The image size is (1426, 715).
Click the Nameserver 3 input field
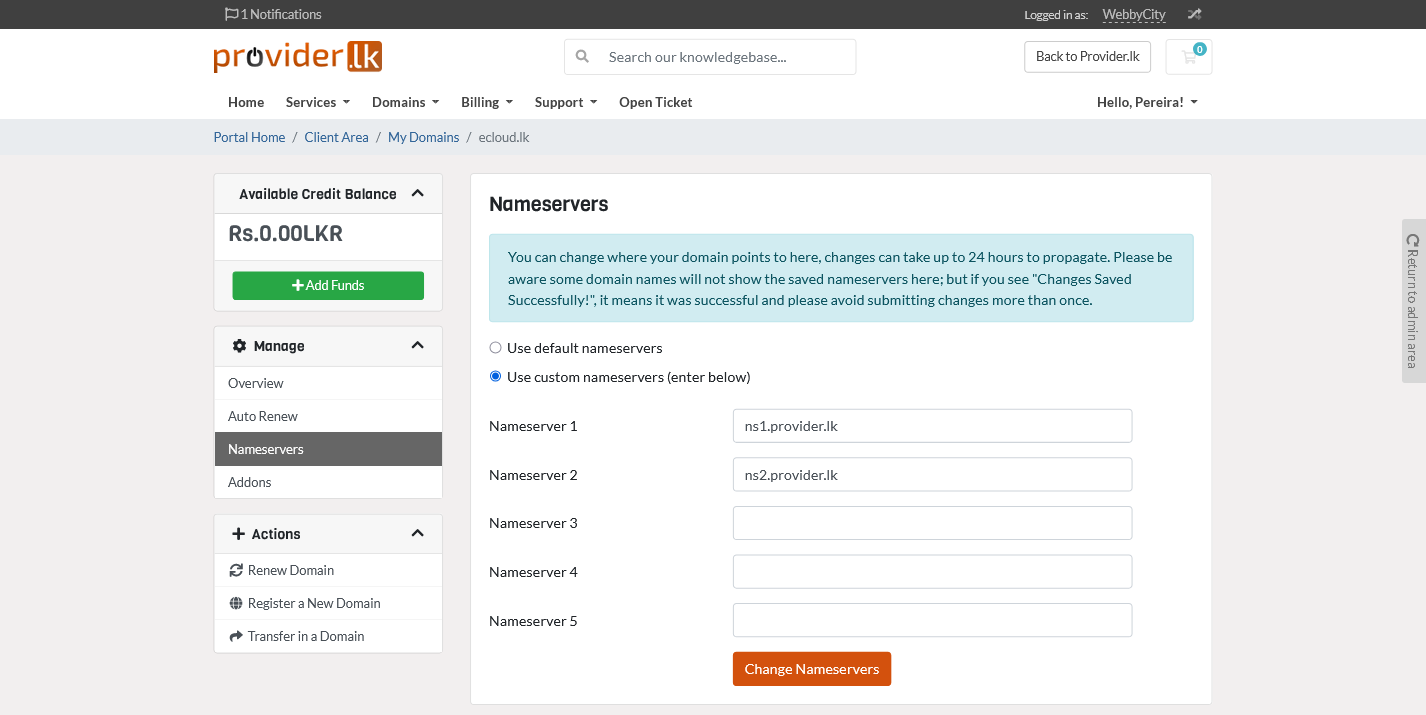point(932,523)
